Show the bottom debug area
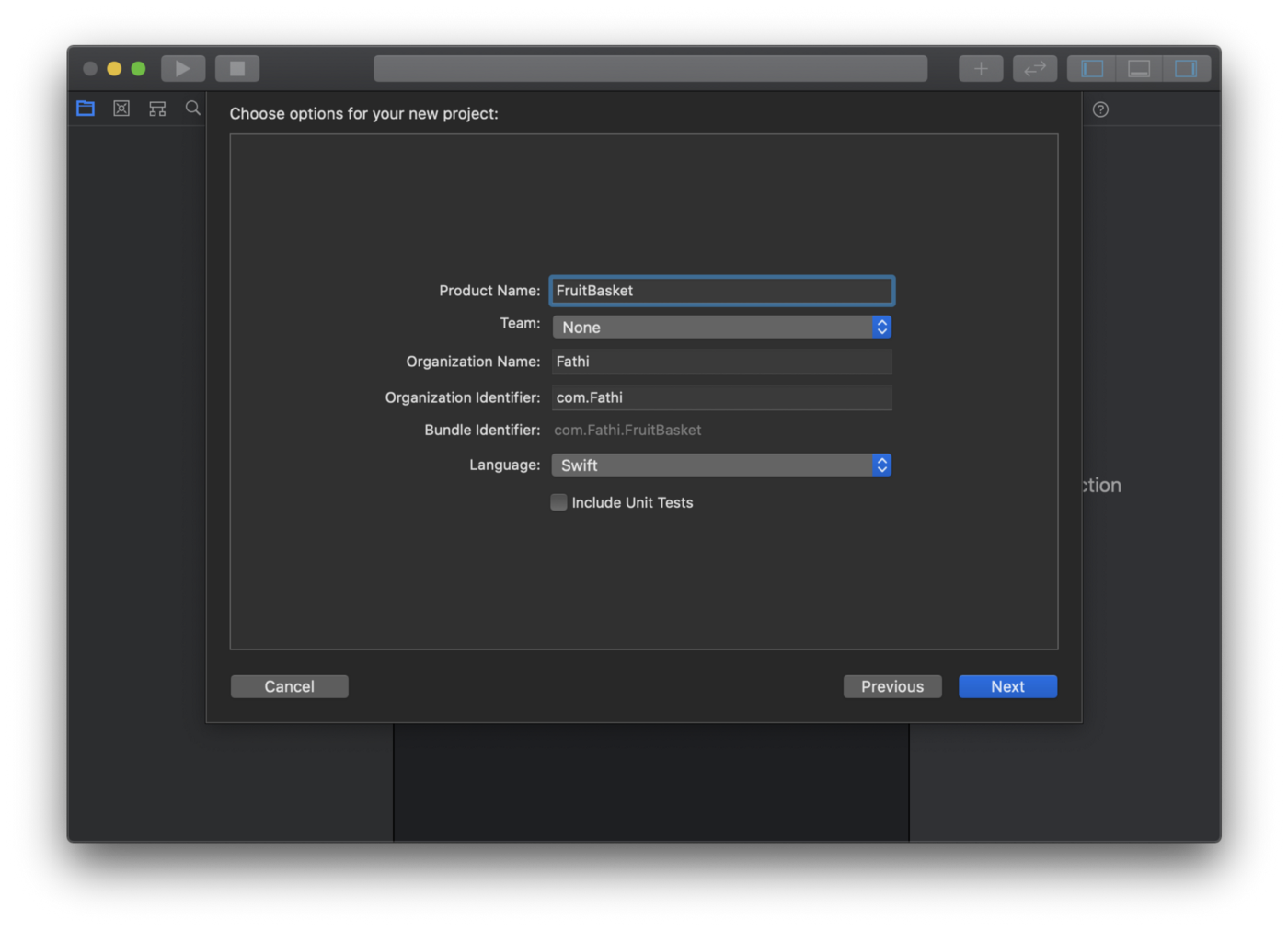The image size is (1288, 931). [x=1138, y=68]
